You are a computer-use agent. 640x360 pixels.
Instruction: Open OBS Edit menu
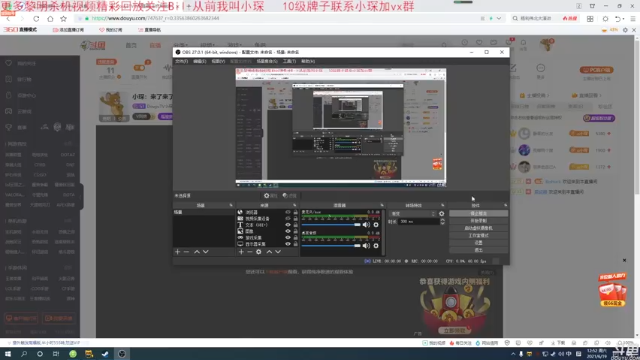coord(200,61)
